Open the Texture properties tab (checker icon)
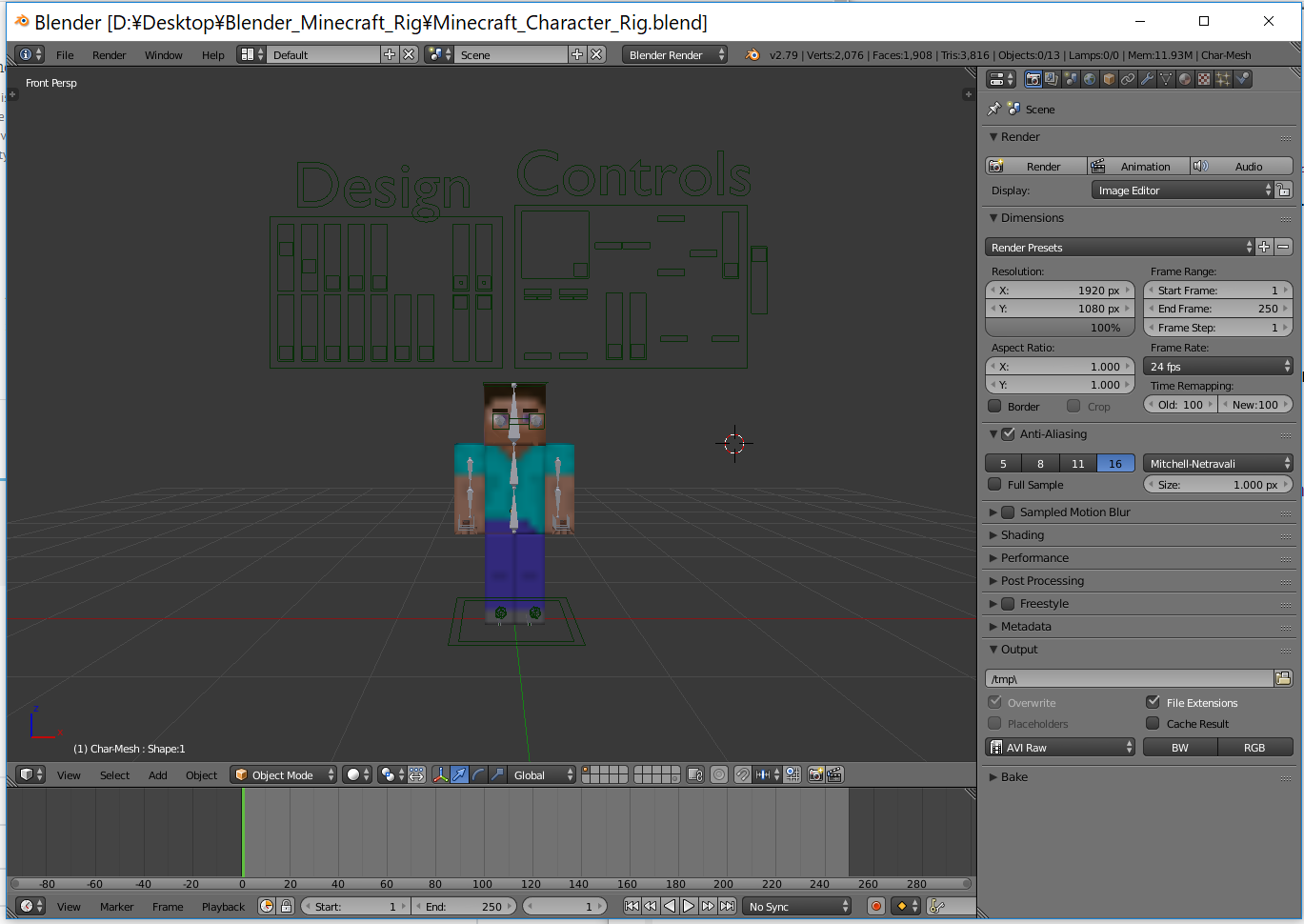The height and width of the screenshot is (924, 1304). (1204, 79)
